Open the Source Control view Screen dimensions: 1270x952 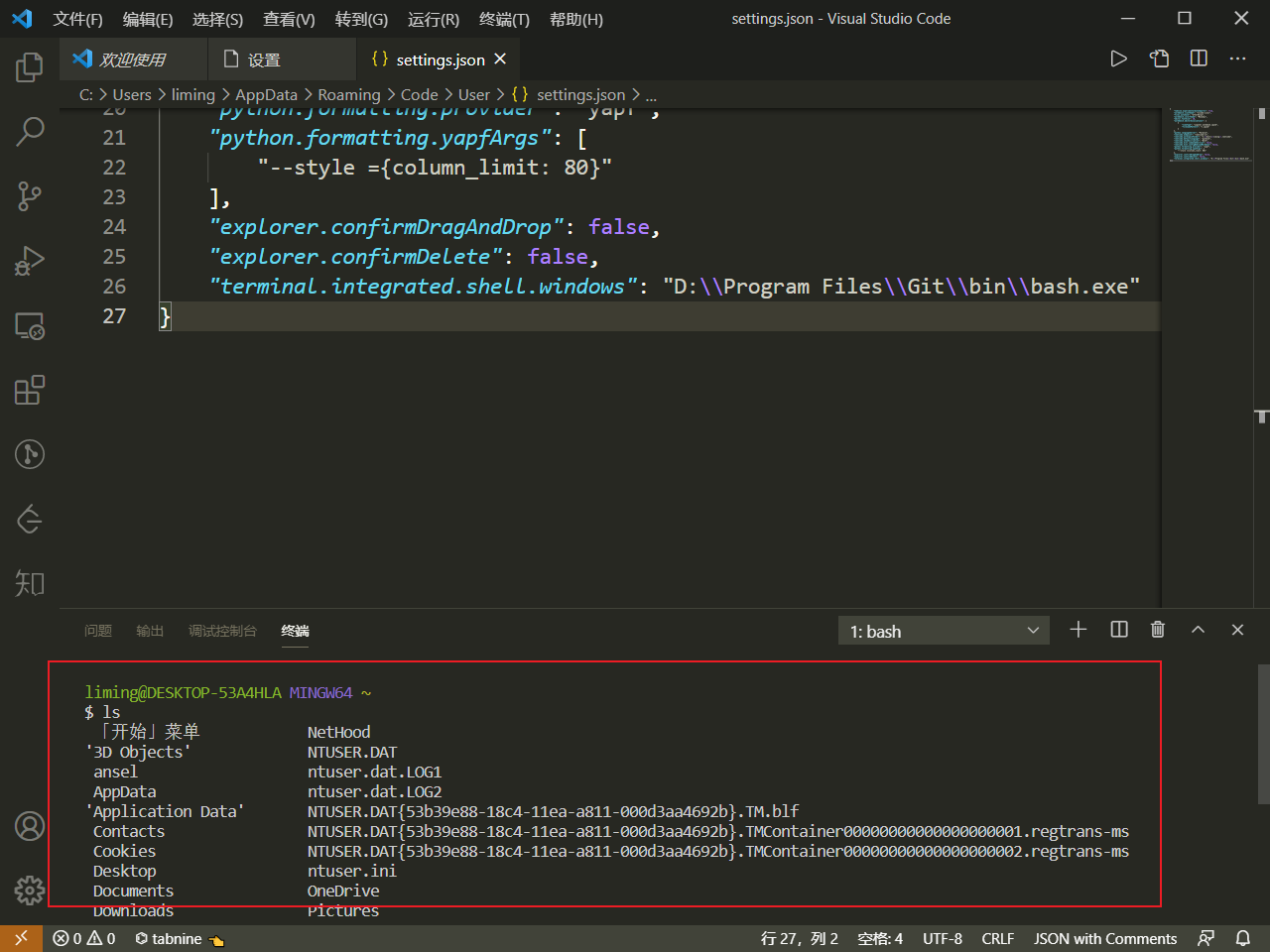[x=29, y=195]
